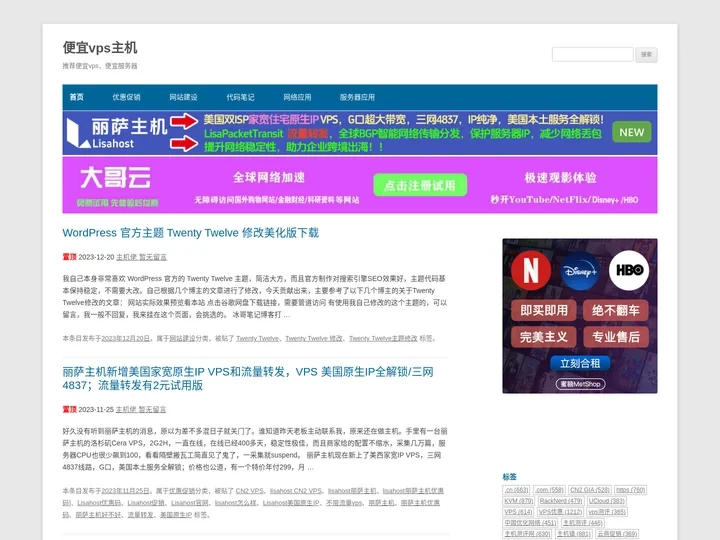The width and height of the screenshot is (720, 540).
Task: Click the 便宜vps主机 site title
Action: [100, 47]
